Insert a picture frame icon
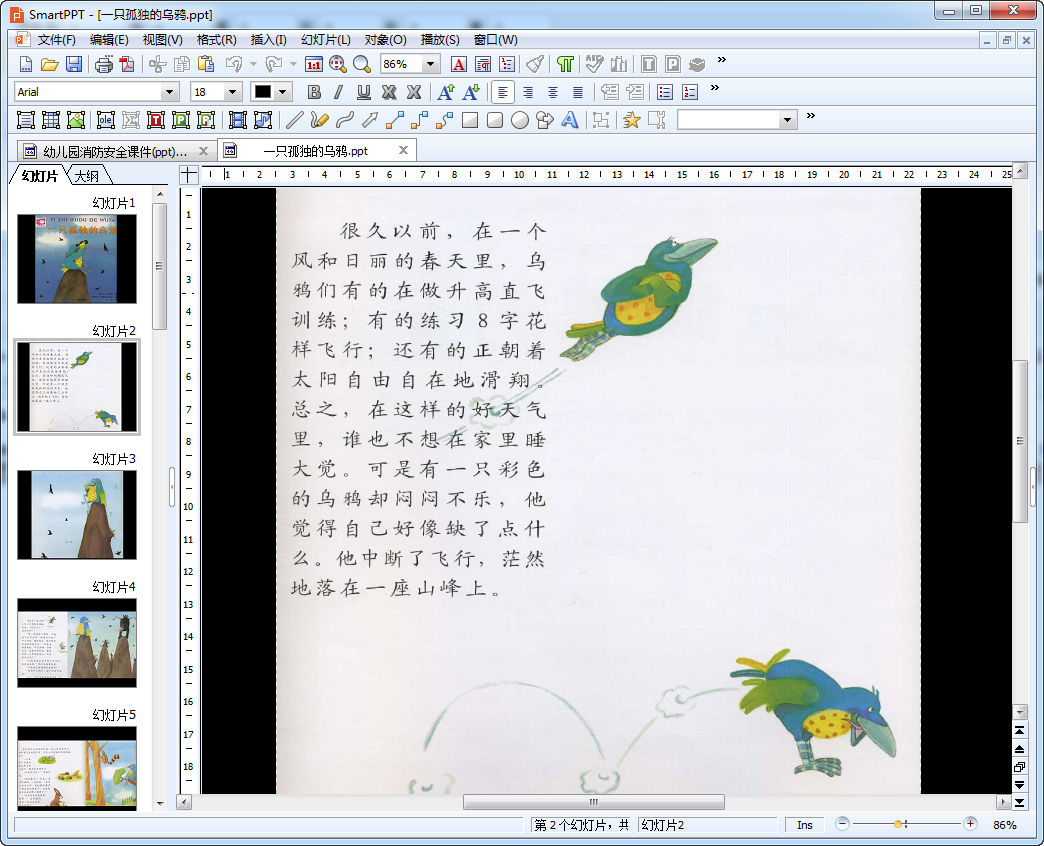The image size is (1044, 846). point(76,120)
